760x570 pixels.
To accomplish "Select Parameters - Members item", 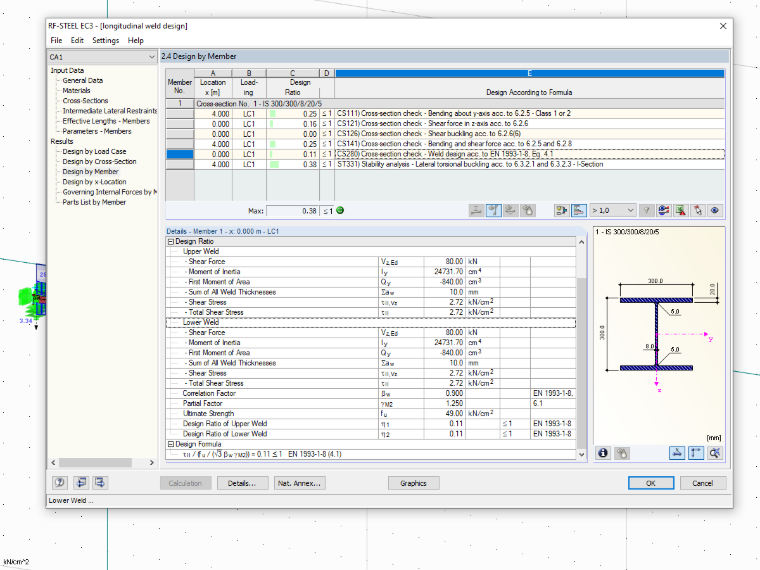I will (x=97, y=131).
